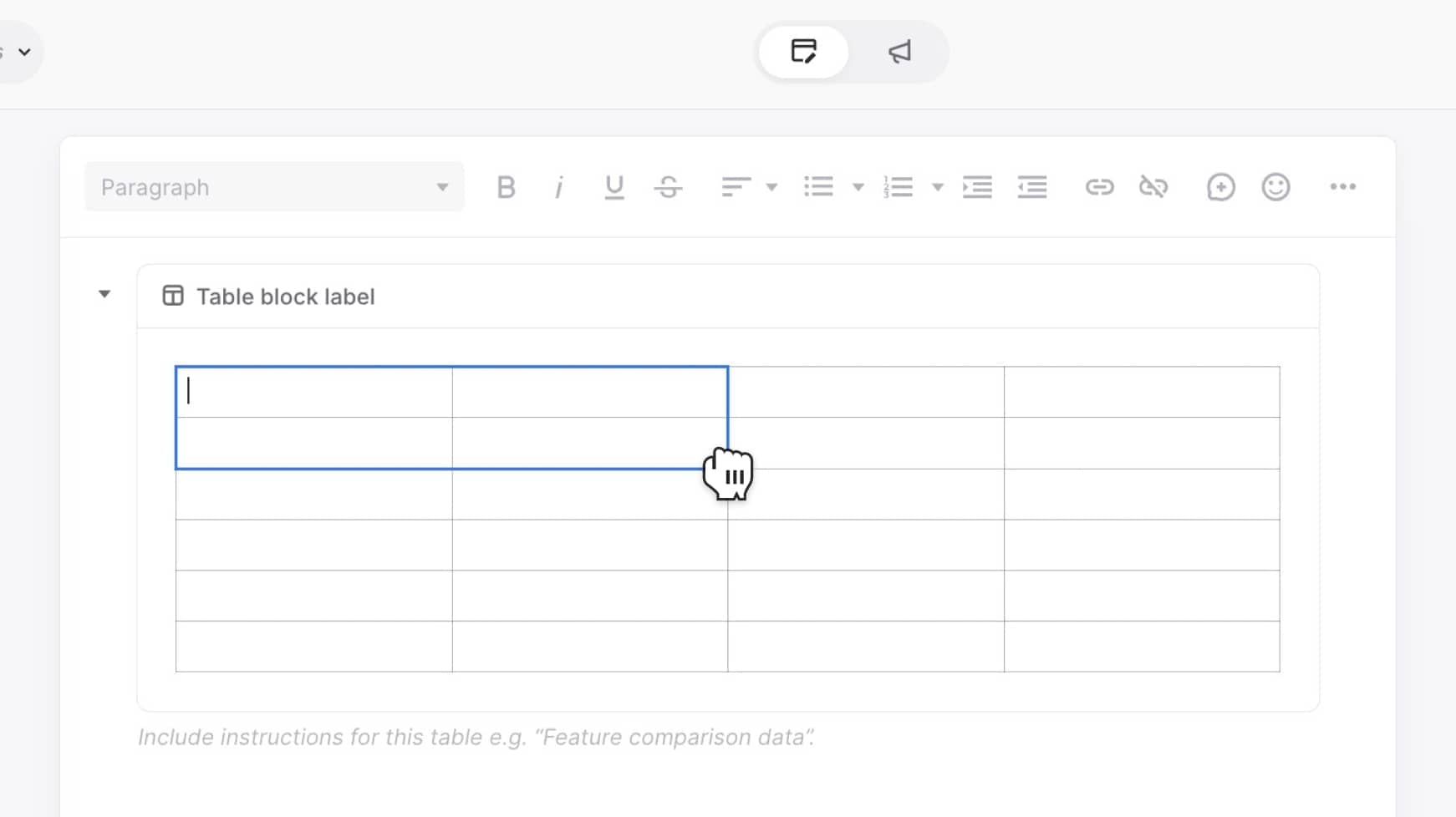Image resolution: width=1456 pixels, height=817 pixels.
Task: Increase paragraph indent
Action: click(978, 187)
